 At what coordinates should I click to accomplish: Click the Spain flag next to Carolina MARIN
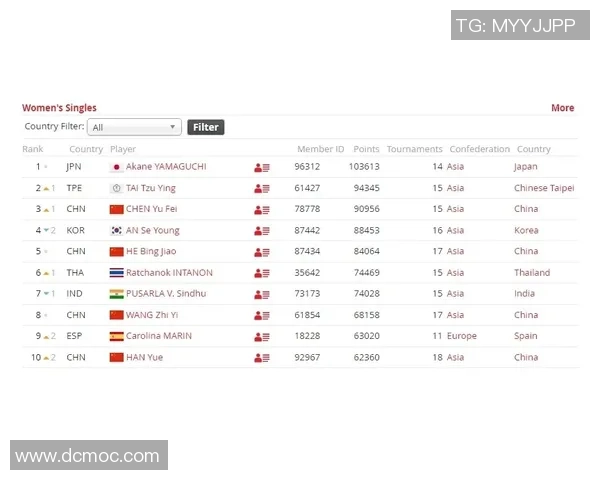pyautogui.click(x=116, y=336)
